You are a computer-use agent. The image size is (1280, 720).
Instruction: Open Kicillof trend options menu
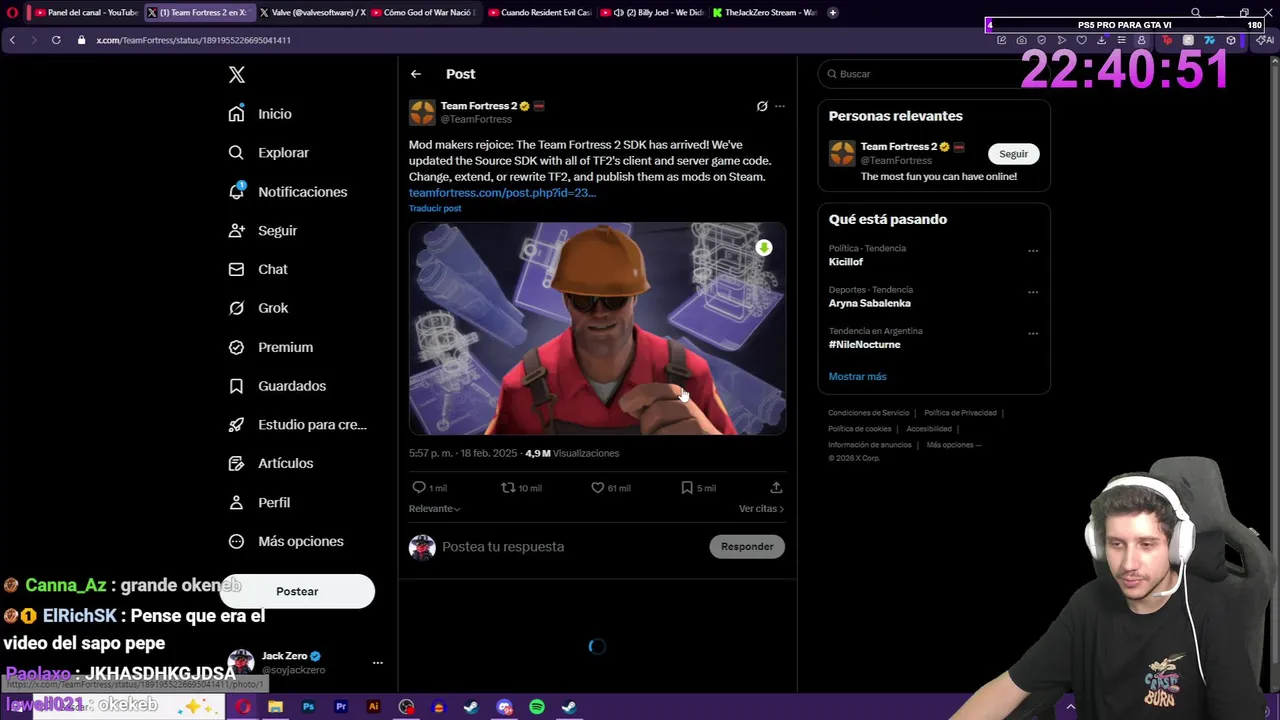point(1033,251)
